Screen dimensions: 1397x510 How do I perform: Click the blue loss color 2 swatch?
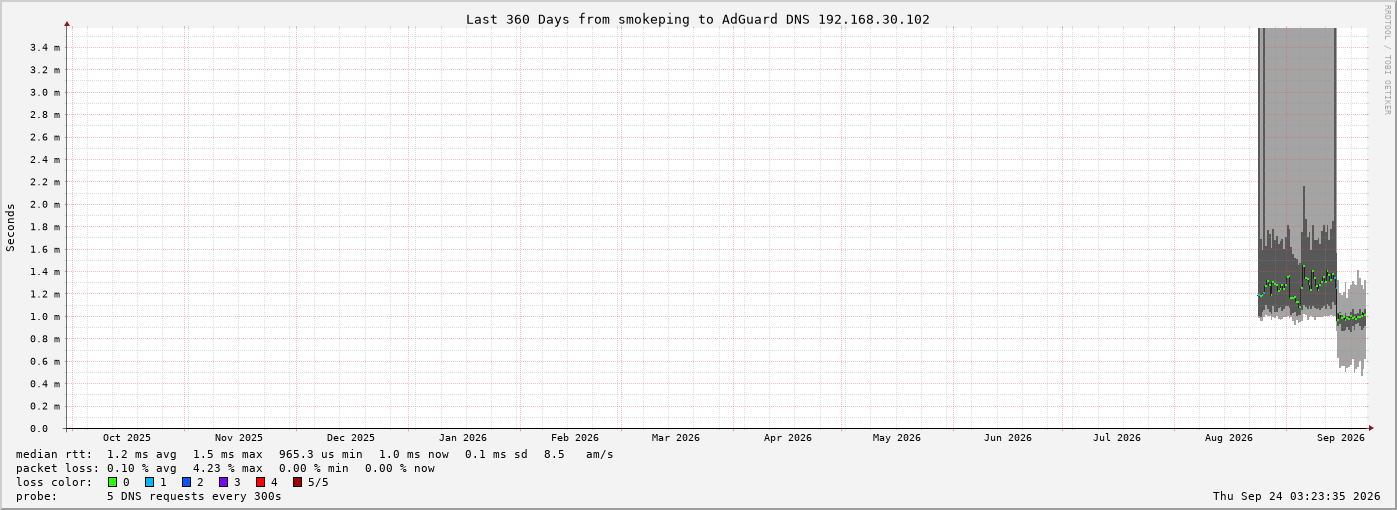click(186, 482)
